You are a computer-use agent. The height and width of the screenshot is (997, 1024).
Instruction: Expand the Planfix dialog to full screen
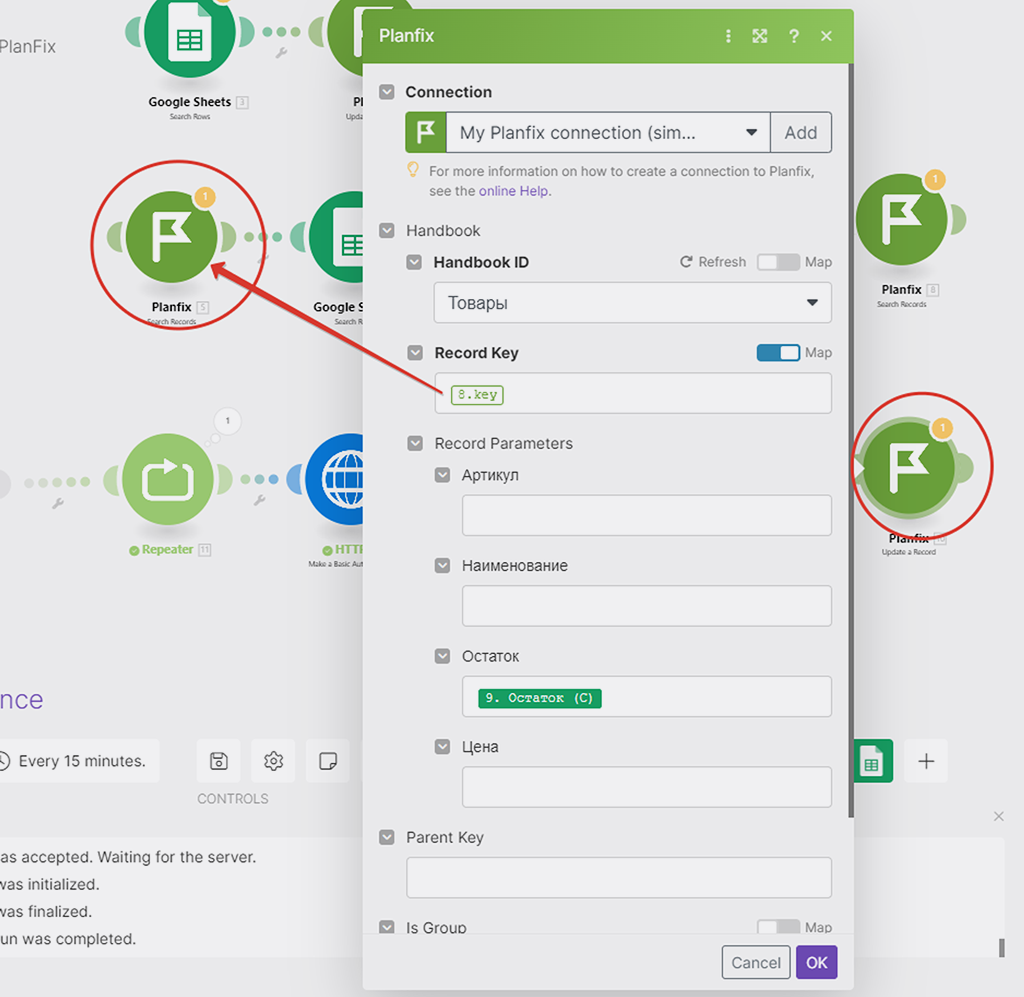(760, 36)
